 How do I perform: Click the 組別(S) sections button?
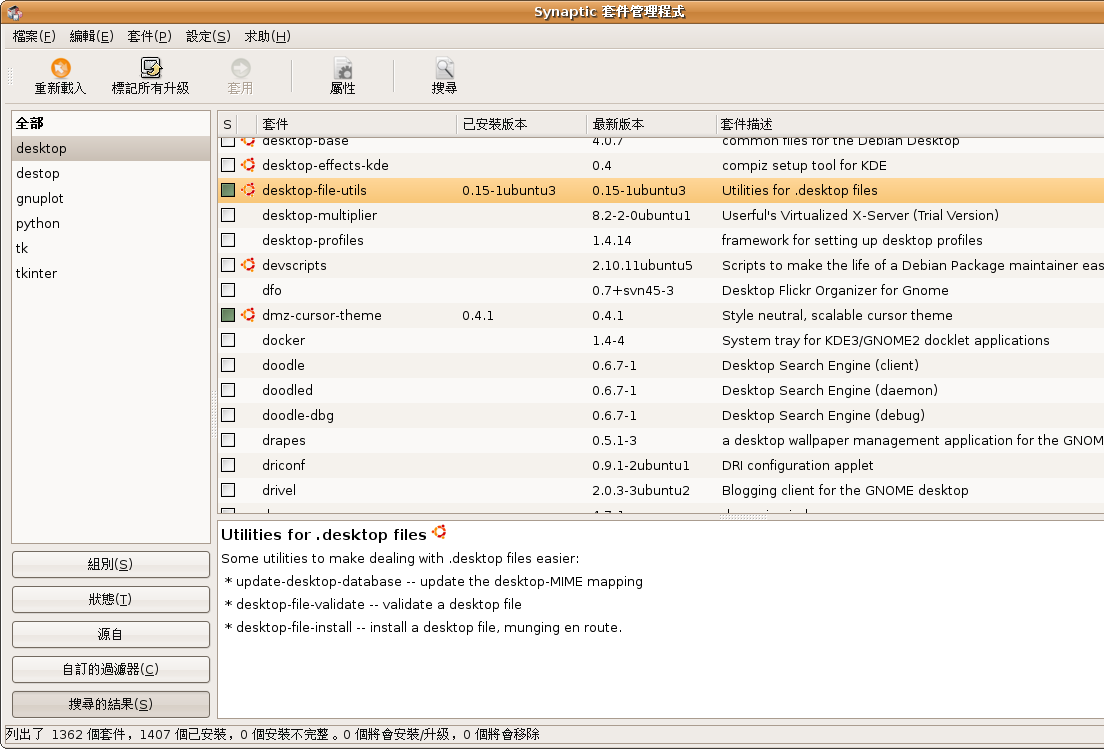111,564
